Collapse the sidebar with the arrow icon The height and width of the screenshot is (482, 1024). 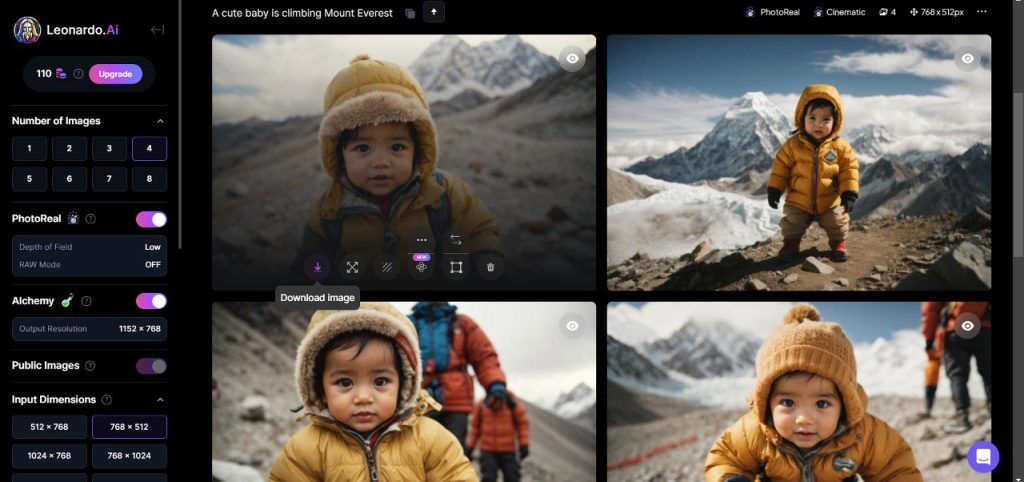point(157,30)
